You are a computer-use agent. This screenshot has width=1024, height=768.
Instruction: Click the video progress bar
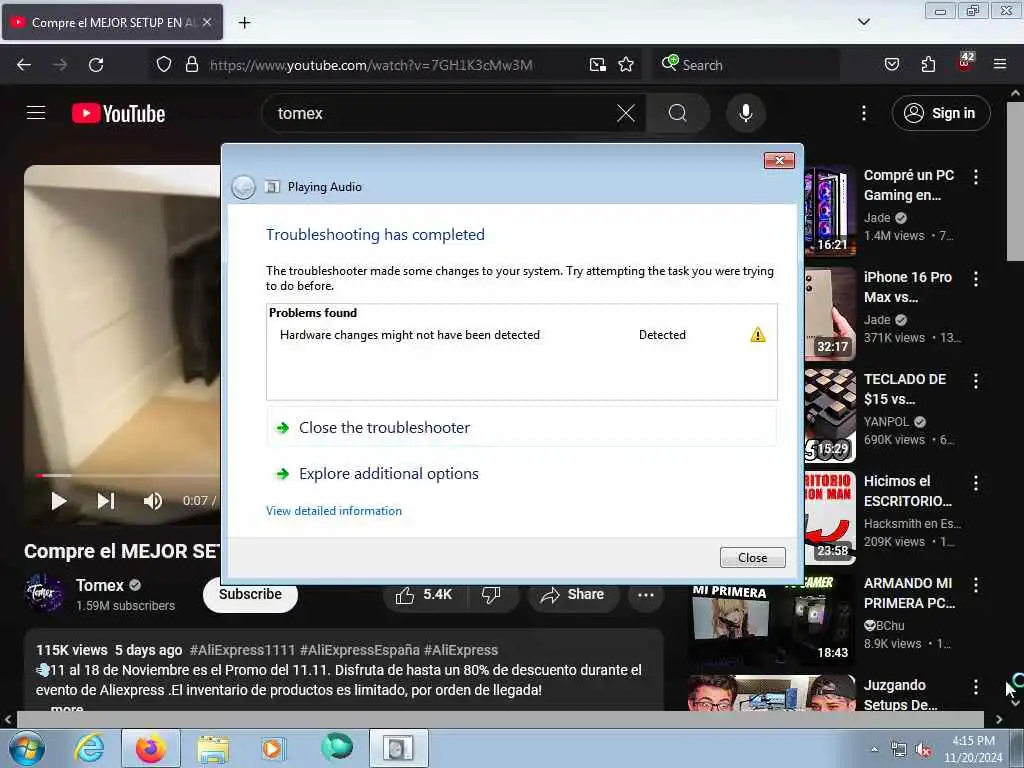127,475
